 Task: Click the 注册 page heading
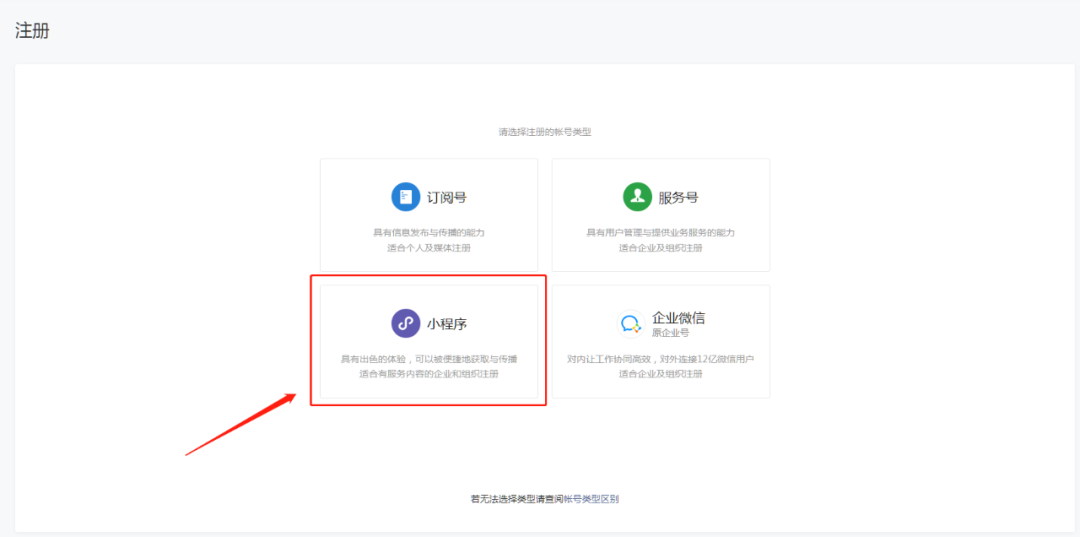click(32, 31)
